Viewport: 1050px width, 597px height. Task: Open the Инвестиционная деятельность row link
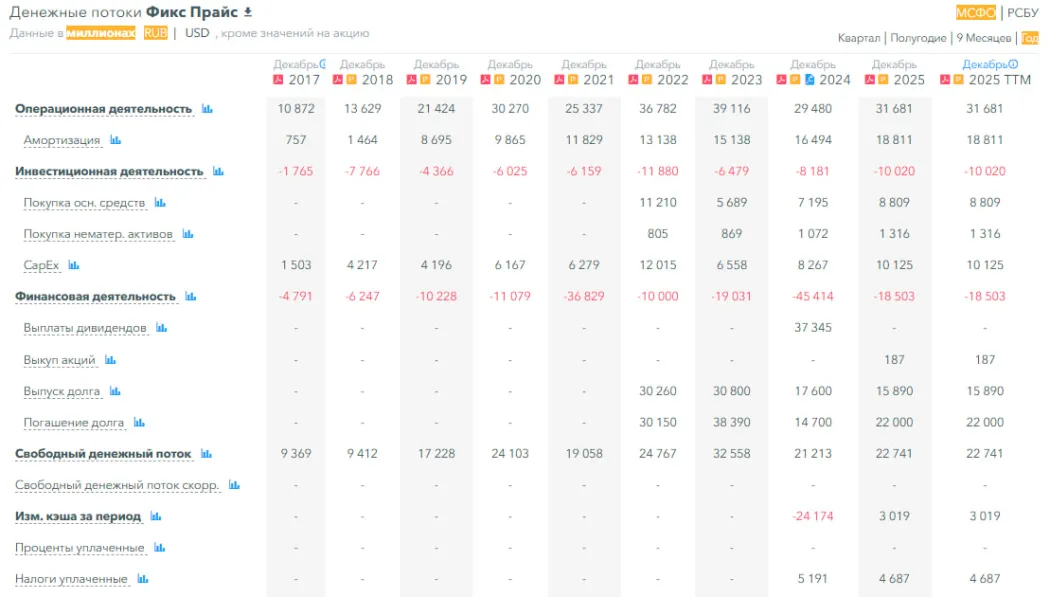[x=108, y=171]
